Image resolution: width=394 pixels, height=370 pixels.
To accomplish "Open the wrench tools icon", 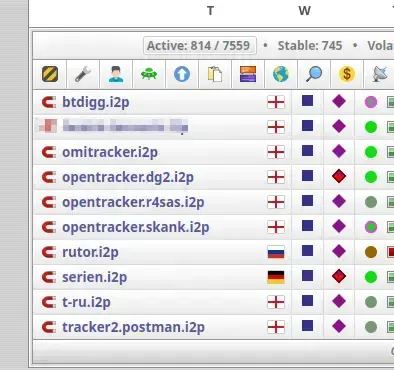I will point(83,74).
